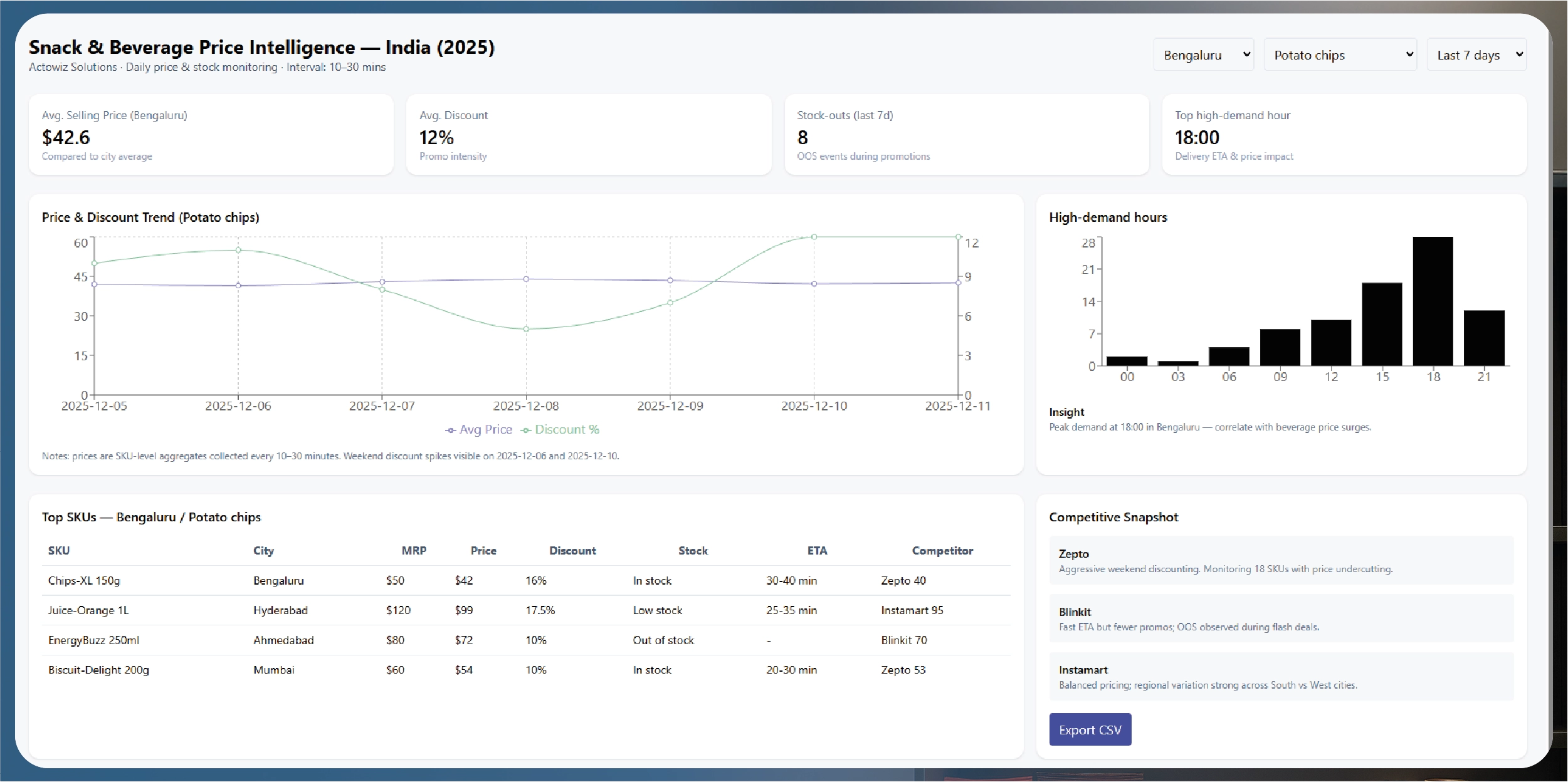Click the Competitor column header

(942, 551)
